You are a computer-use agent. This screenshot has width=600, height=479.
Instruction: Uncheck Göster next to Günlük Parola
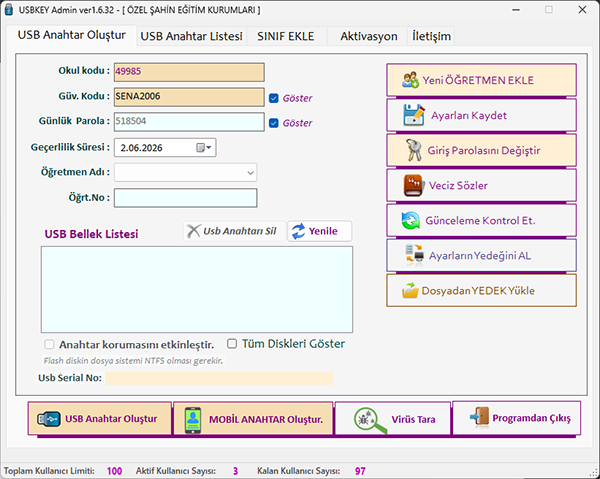tap(274, 123)
